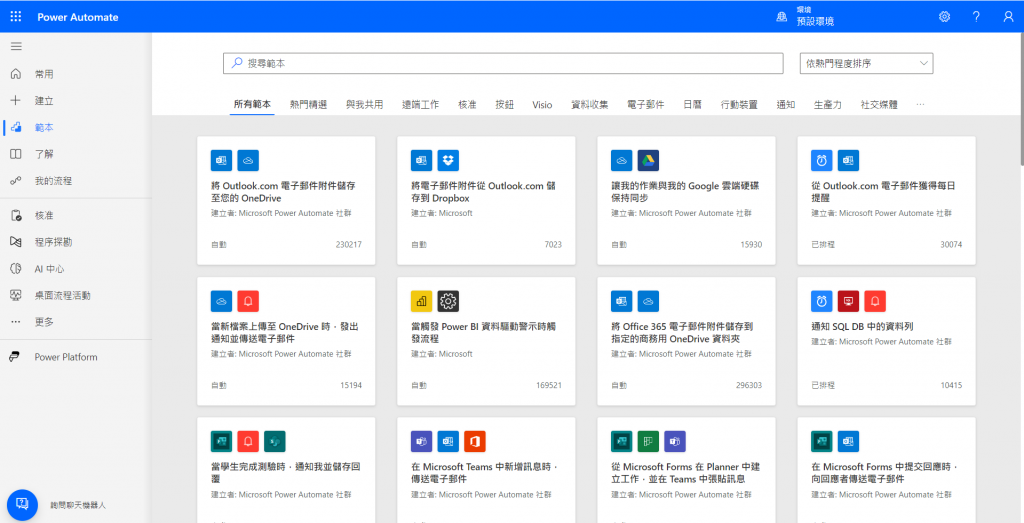Image resolution: width=1024 pixels, height=523 pixels.
Task: Click red SQL icon on 通知 SQL DB card
Action: click(848, 301)
